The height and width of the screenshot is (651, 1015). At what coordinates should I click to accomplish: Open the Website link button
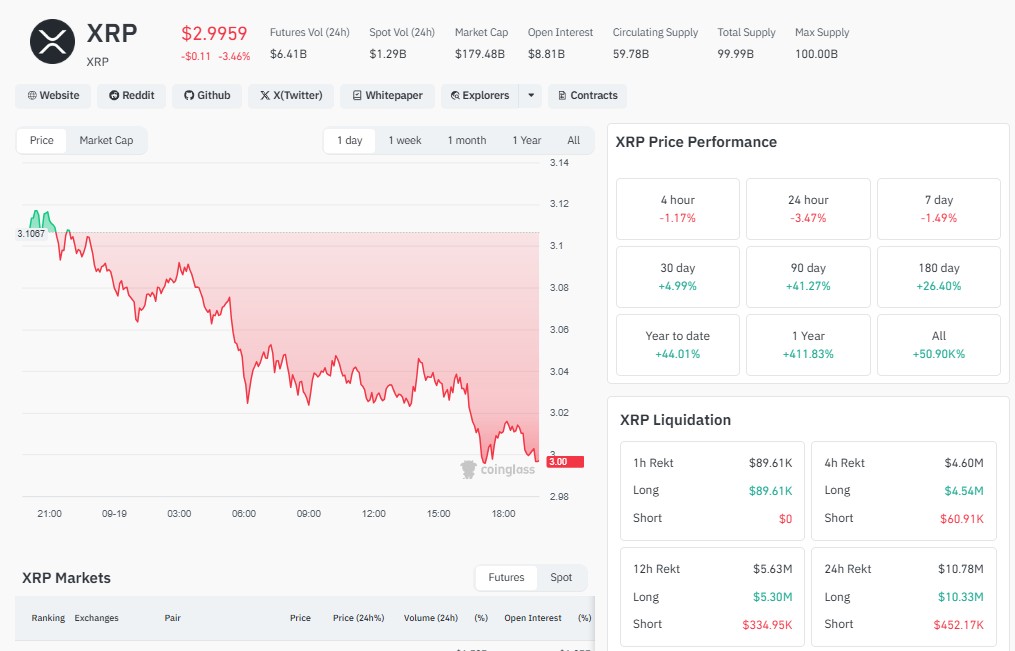(x=53, y=96)
